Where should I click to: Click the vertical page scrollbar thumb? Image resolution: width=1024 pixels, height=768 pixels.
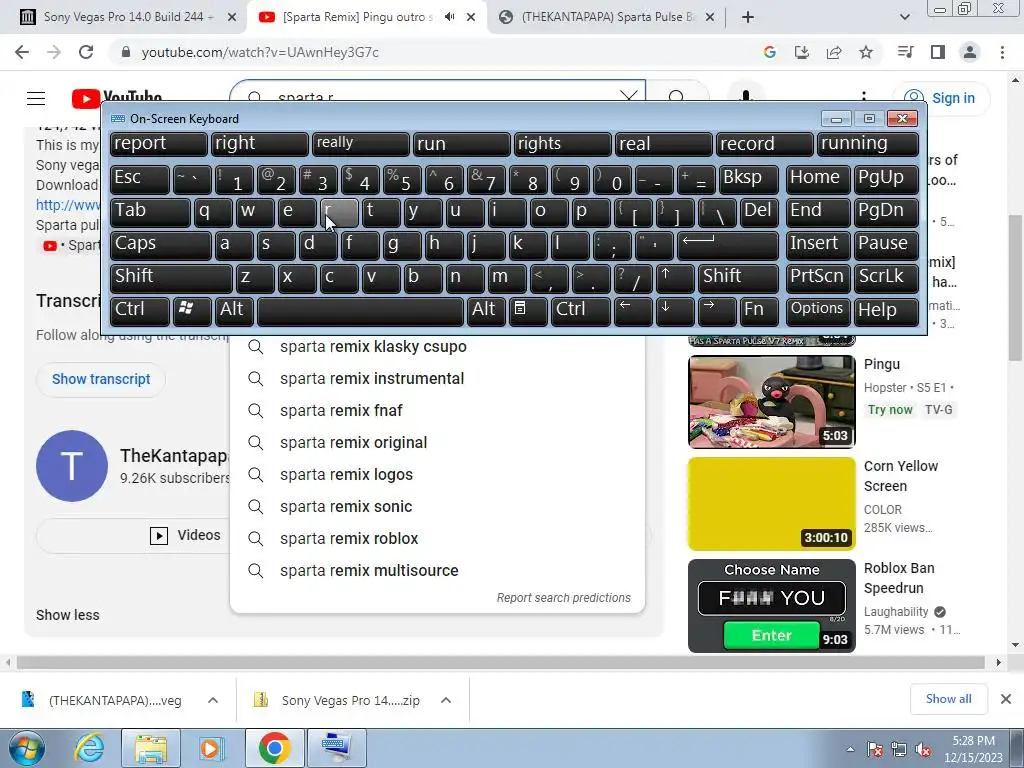tap(1015, 287)
